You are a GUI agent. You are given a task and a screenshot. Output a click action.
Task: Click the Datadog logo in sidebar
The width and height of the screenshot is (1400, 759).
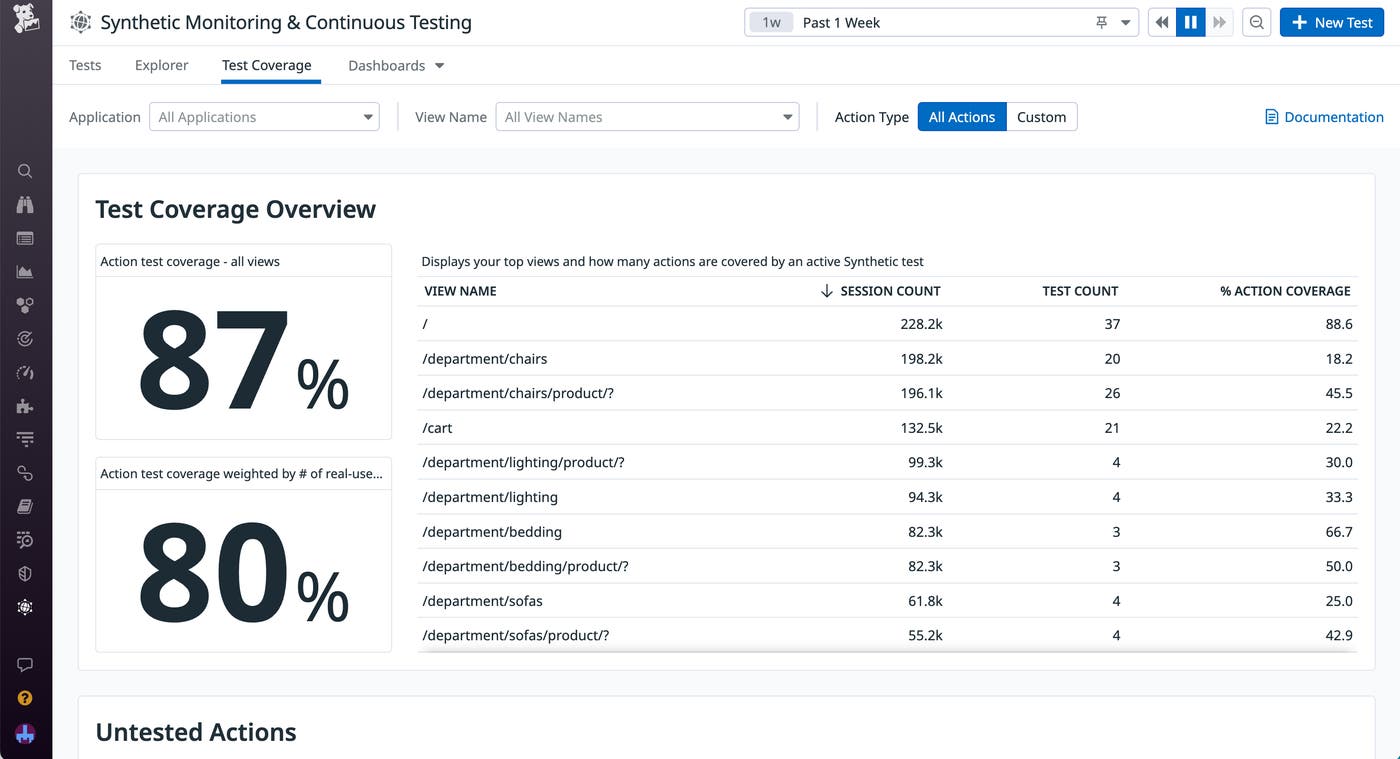26,20
